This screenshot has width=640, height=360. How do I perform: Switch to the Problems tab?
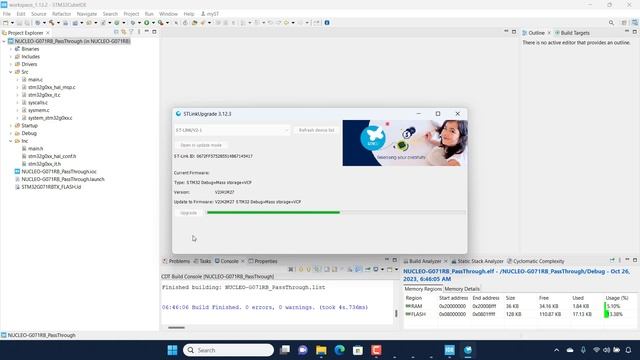point(176,261)
